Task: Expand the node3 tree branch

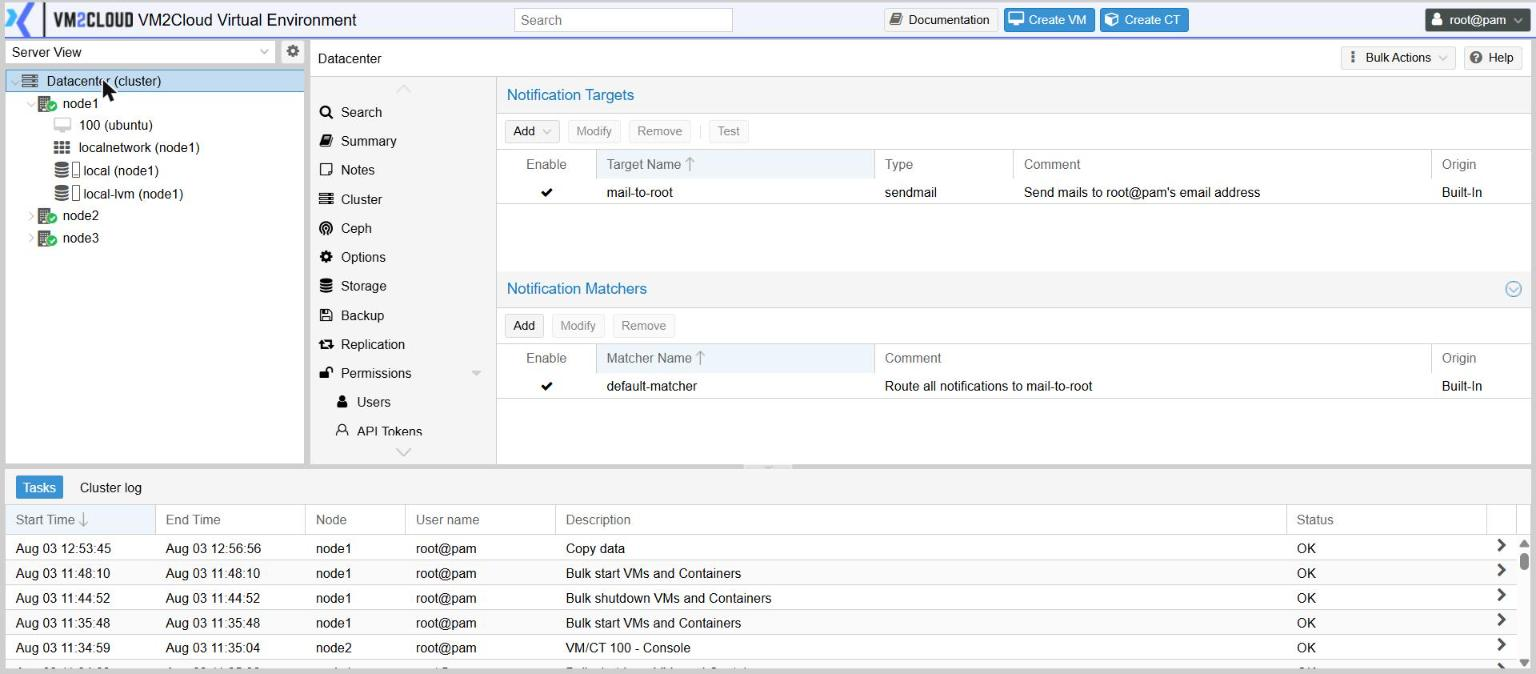Action: tap(30, 239)
